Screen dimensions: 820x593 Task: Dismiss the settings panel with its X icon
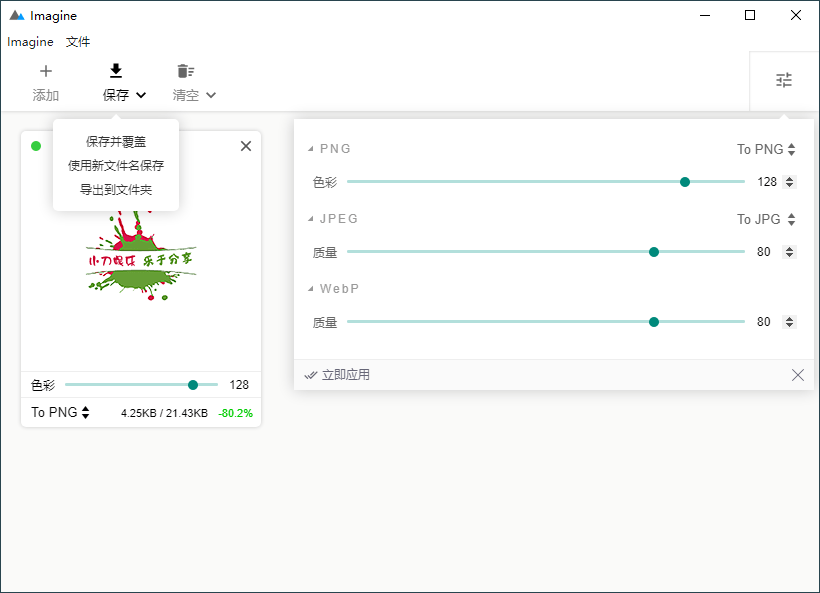click(798, 374)
